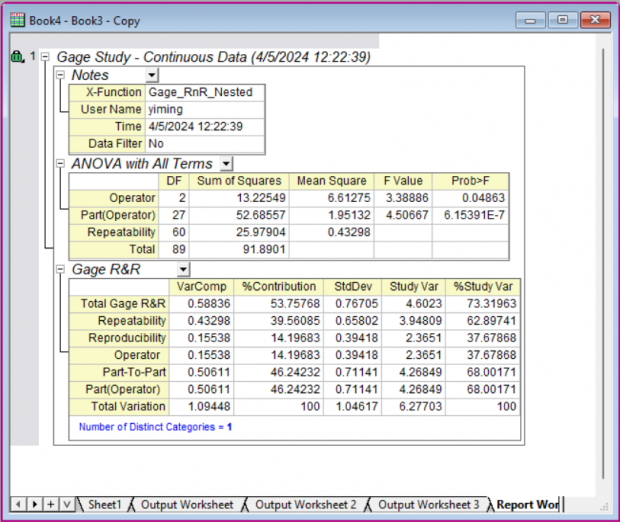
Task: Open the Gage R&R dropdown arrow
Action: [183, 269]
